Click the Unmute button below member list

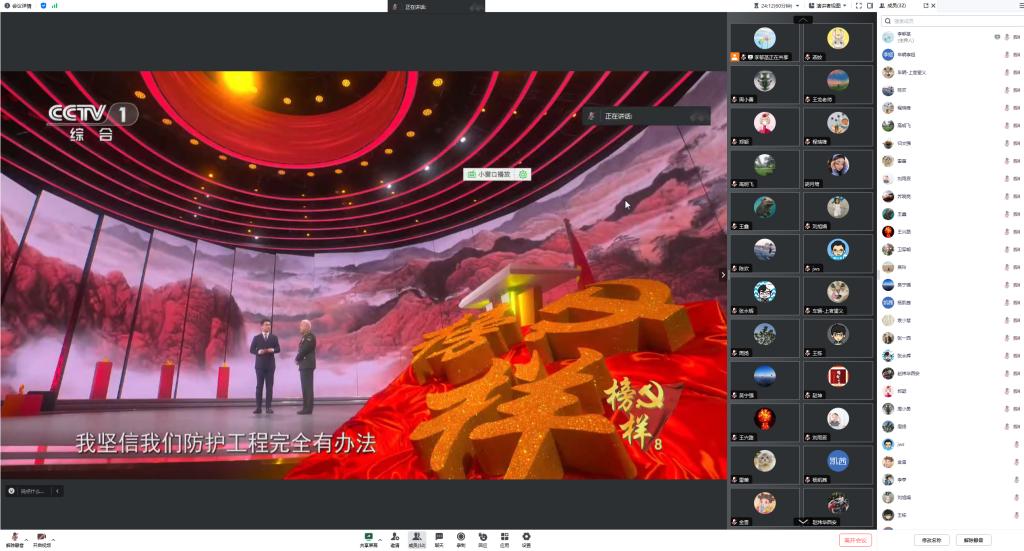click(973, 540)
